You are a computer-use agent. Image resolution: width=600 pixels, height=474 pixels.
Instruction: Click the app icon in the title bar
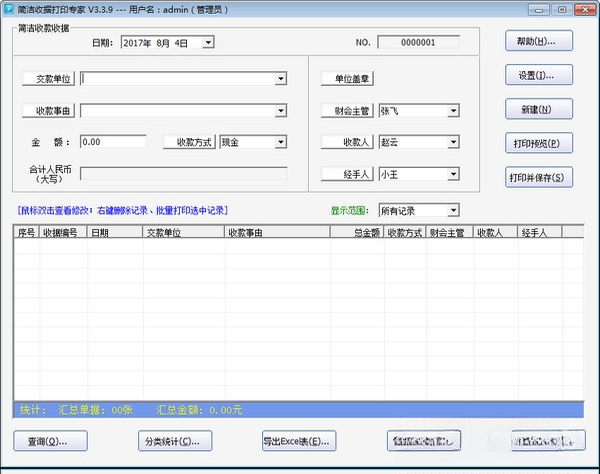pos(8,9)
